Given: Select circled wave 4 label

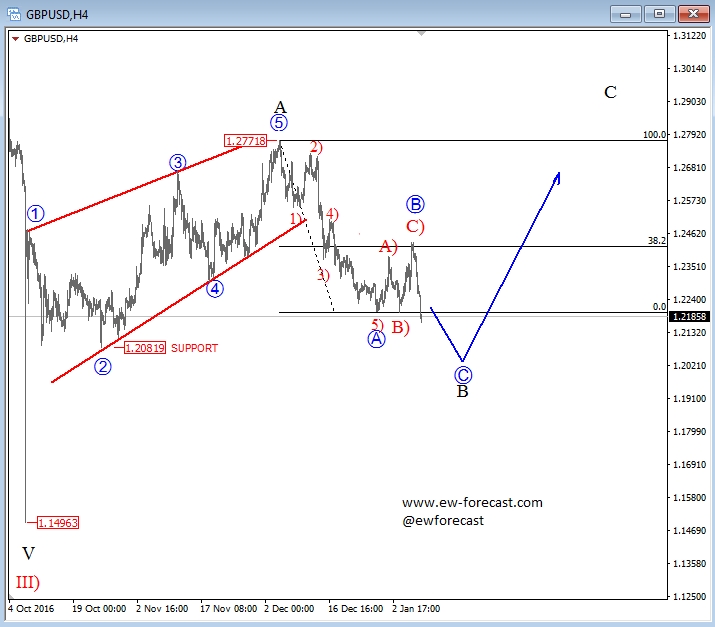Looking at the screenshot, I should pos(215,289).
